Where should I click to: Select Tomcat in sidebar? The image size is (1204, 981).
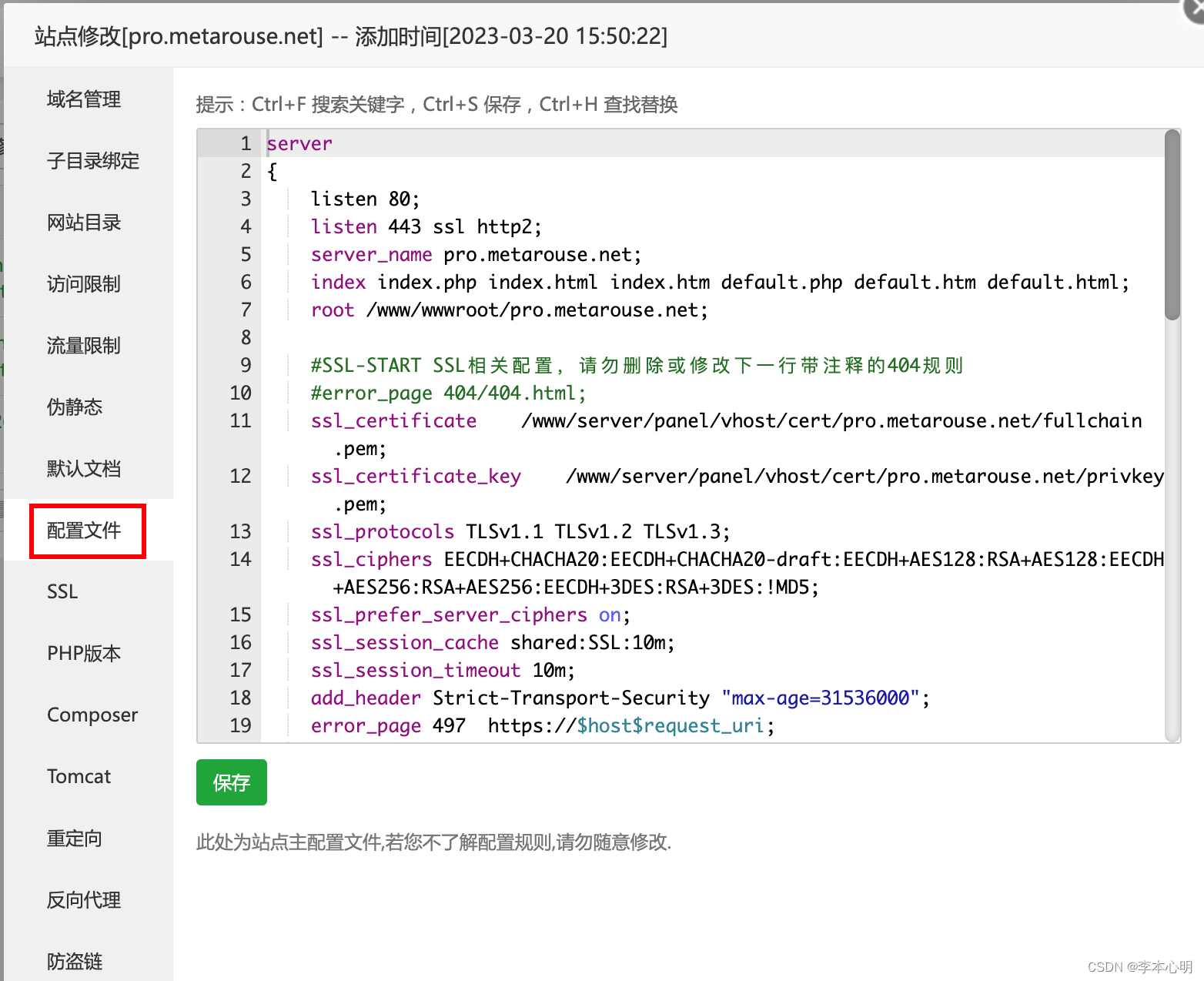(x=79, y=777)
